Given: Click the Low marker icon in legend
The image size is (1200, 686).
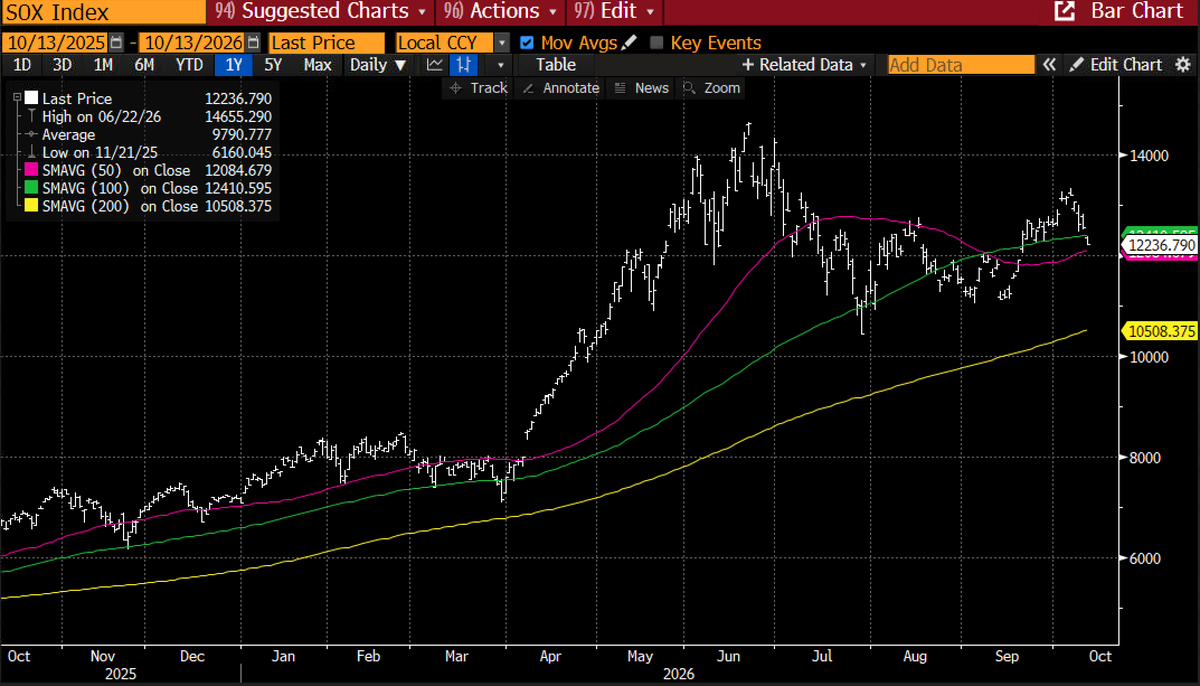Looking at the screenshot, I should coord(32,153).
